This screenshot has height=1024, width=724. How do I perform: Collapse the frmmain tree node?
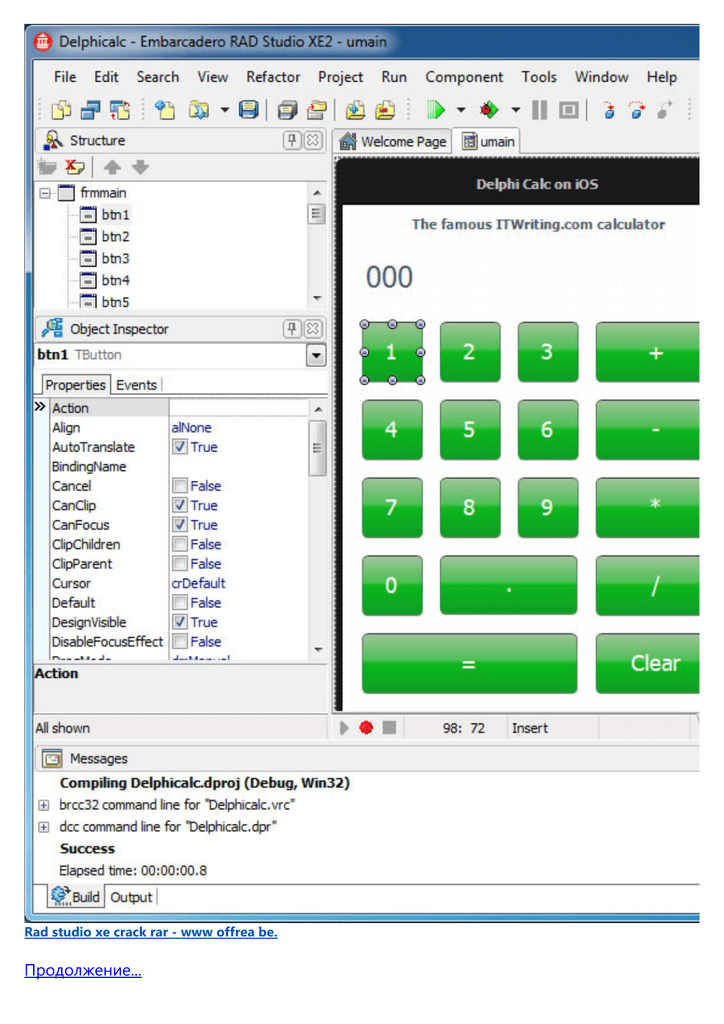tap(45, 193)
